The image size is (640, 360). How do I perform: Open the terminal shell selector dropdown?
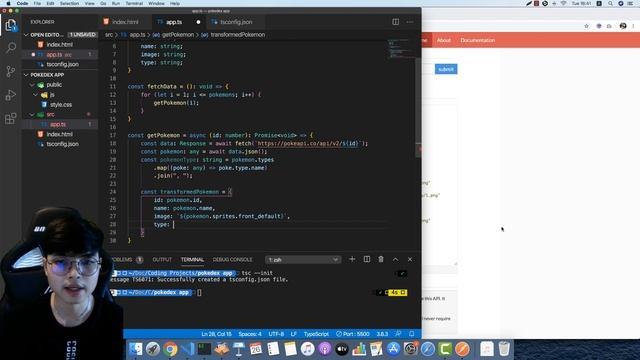pos(302,260)
